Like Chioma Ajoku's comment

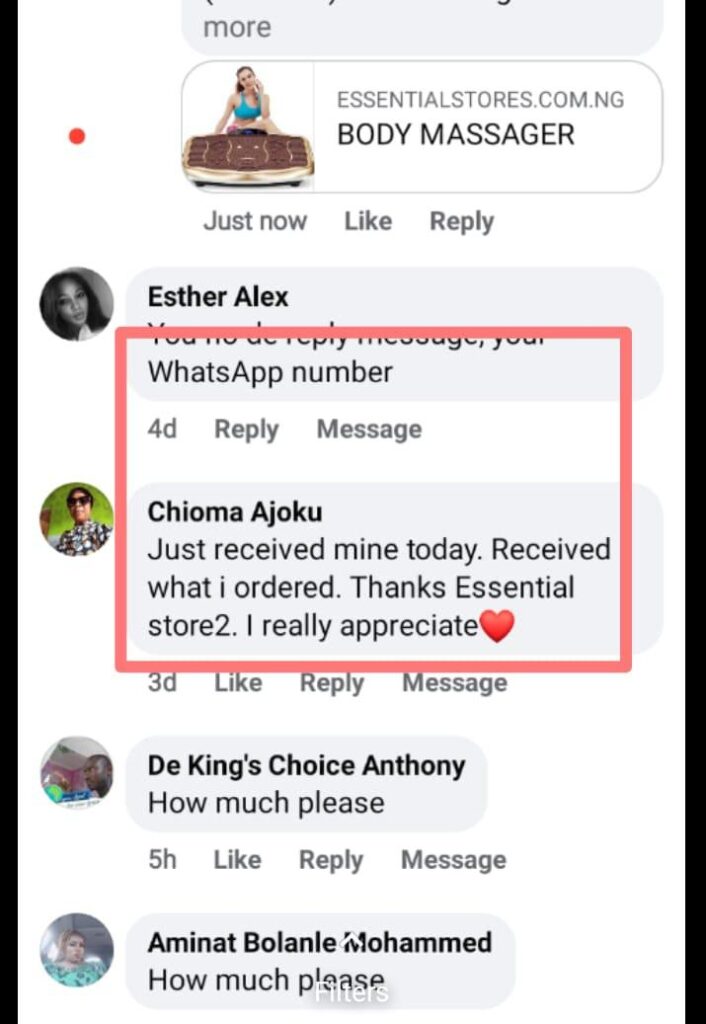point(238,683)
